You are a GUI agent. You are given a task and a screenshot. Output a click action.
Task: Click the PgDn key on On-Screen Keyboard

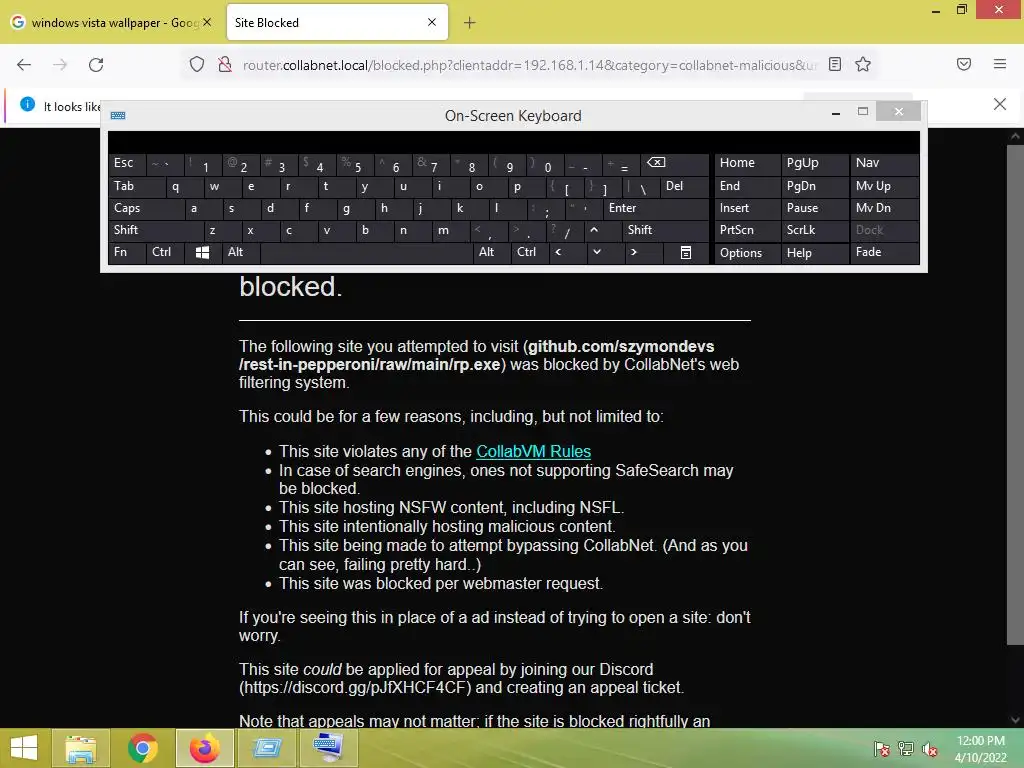coord(814,186)
